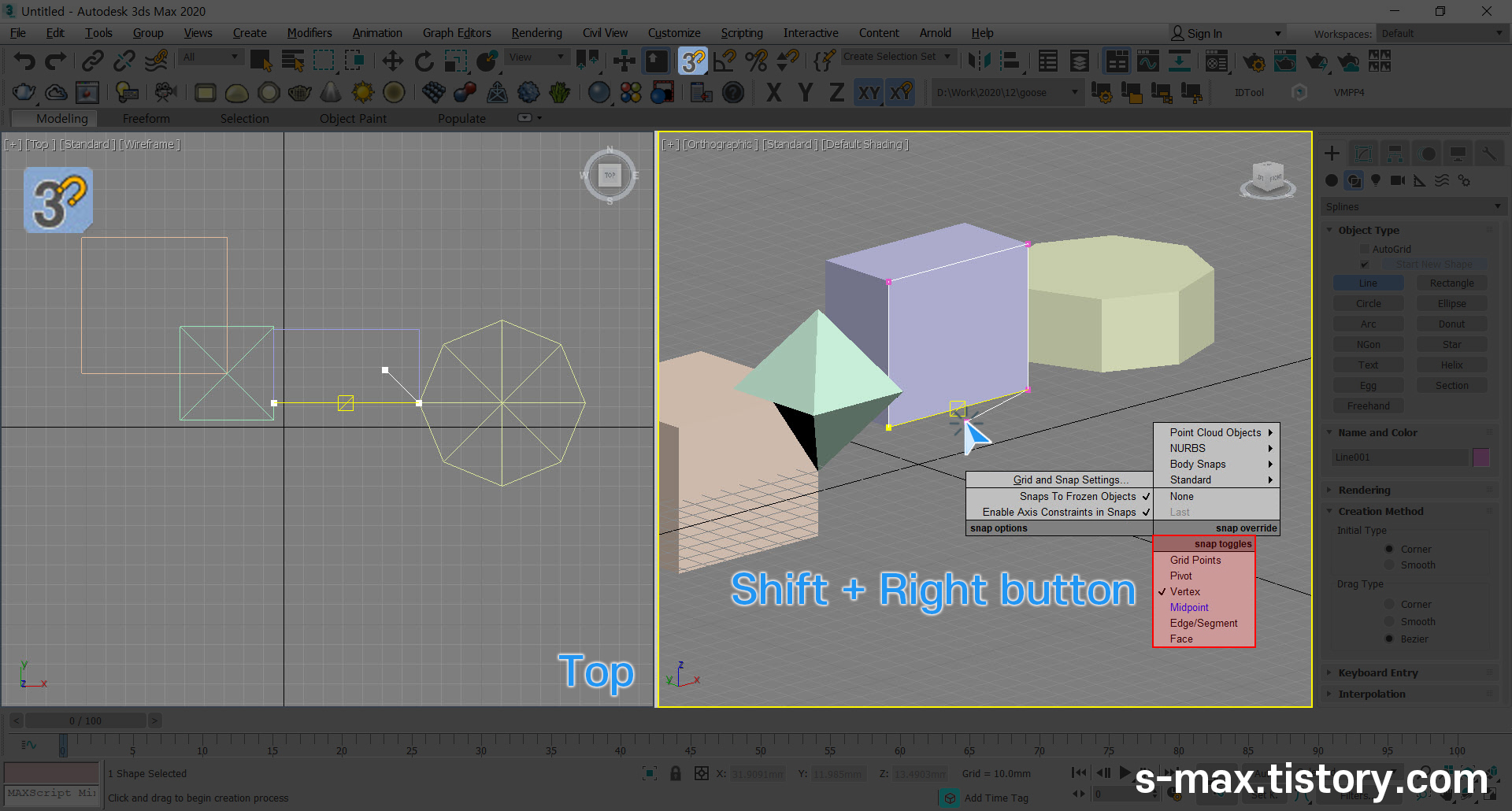This screenshot has height=811, width=1512.
Task: Click the Line001 object name field
Action: pyautogui.click(x=1400, y=457)
